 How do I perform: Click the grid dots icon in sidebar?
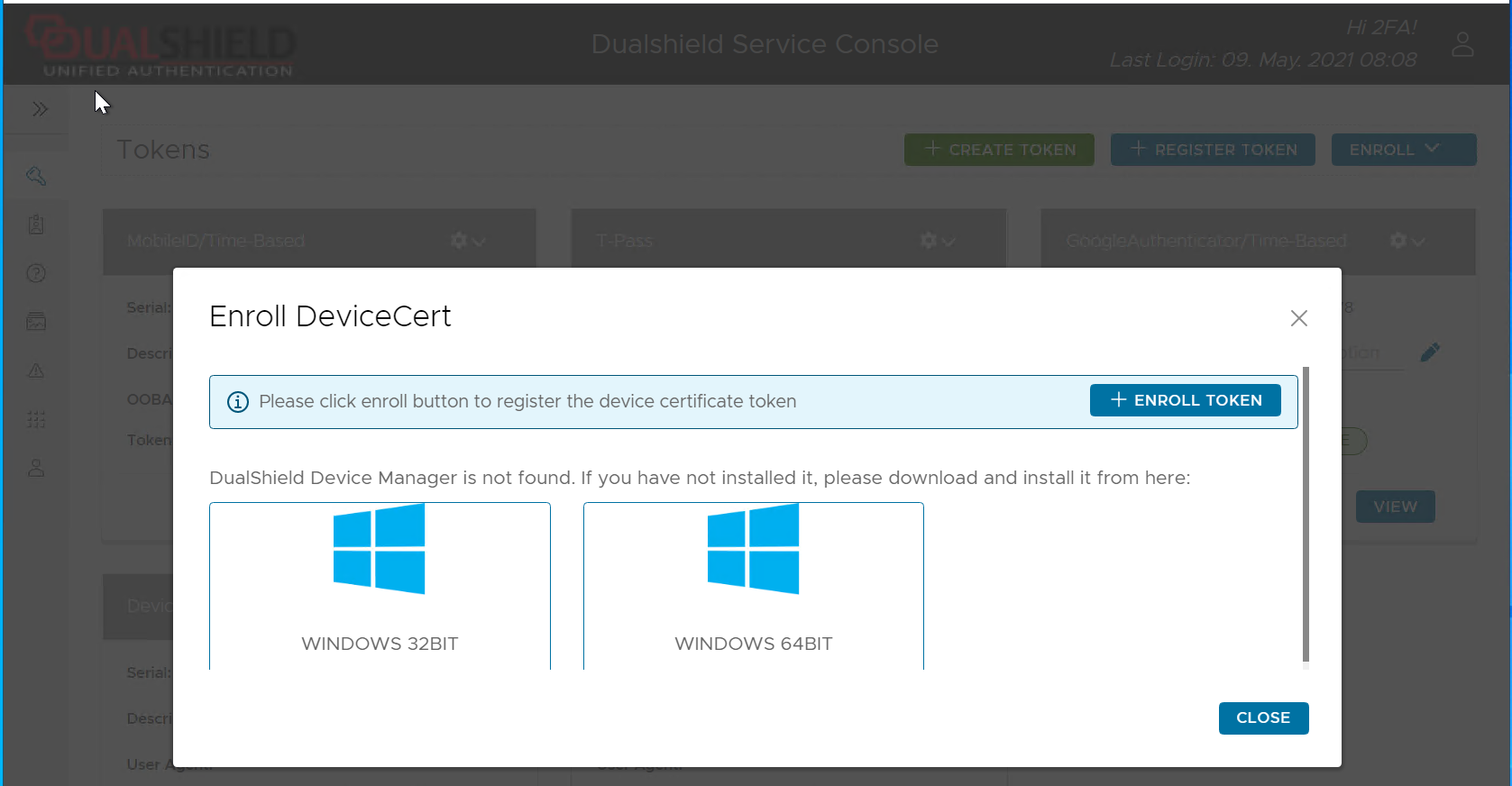36,419
